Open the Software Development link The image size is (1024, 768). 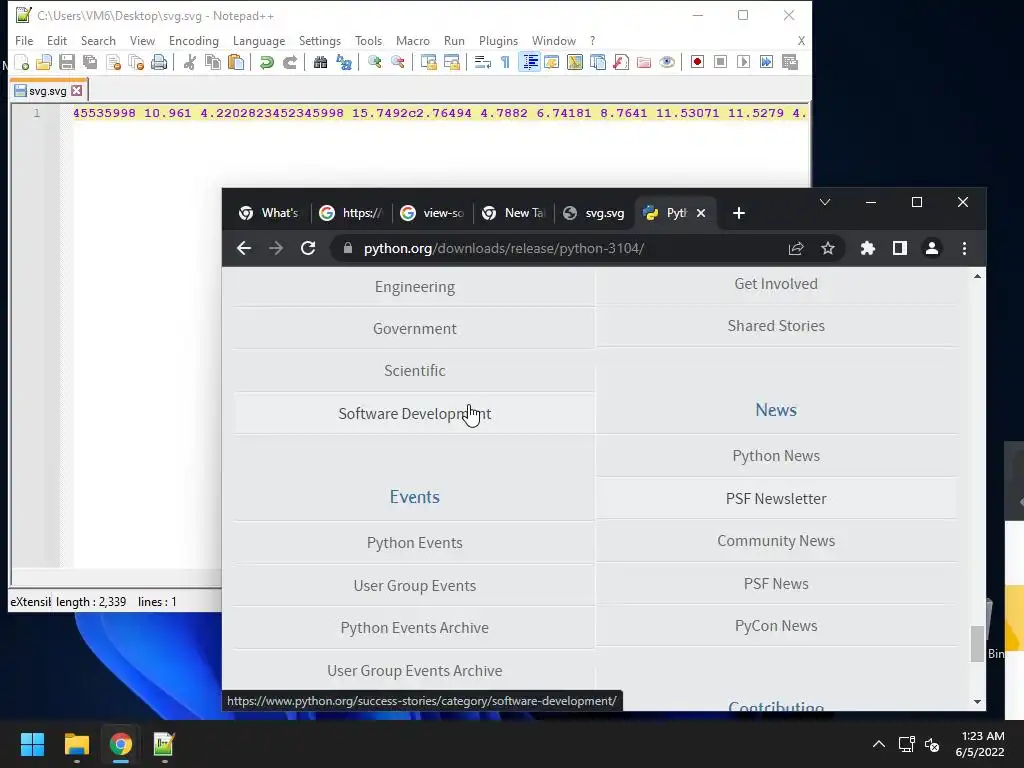415,413
